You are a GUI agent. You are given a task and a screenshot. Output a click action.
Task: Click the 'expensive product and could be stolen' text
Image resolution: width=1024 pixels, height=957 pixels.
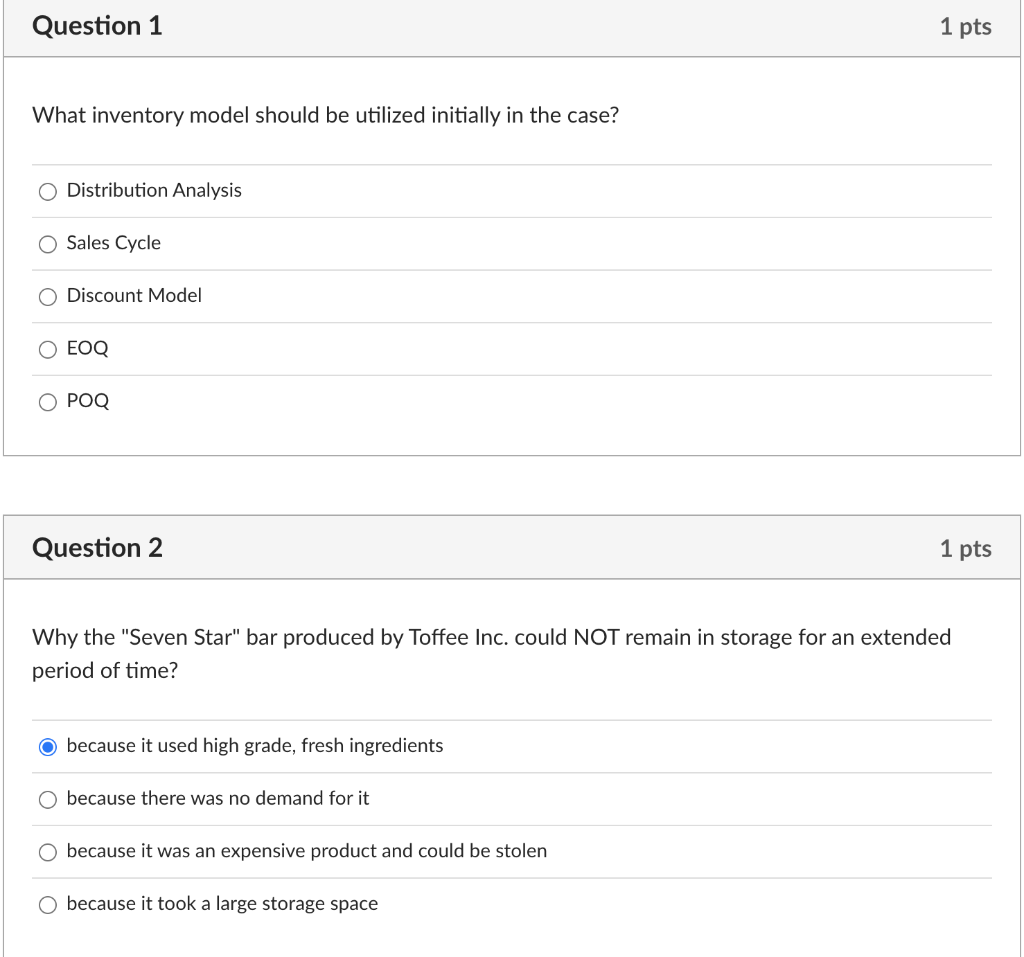click(307, 851)
